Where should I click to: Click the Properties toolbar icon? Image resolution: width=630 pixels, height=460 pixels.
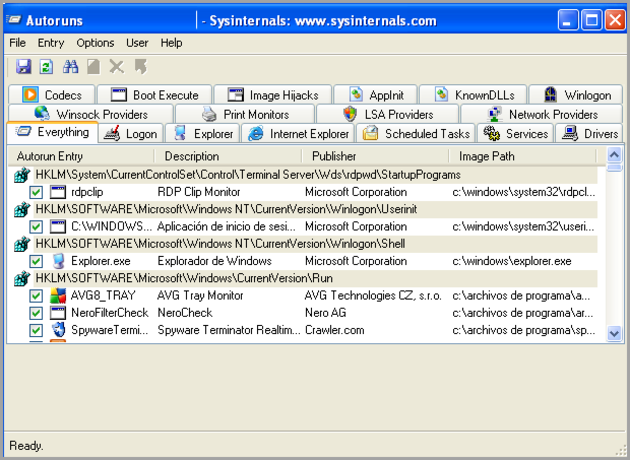tap(94, 67)
